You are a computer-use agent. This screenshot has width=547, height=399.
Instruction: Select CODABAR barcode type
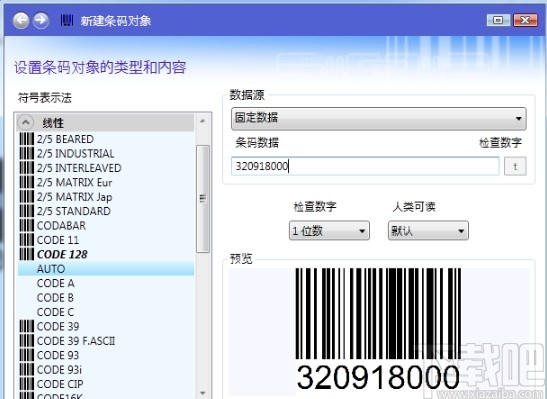(x=61, y=226)
